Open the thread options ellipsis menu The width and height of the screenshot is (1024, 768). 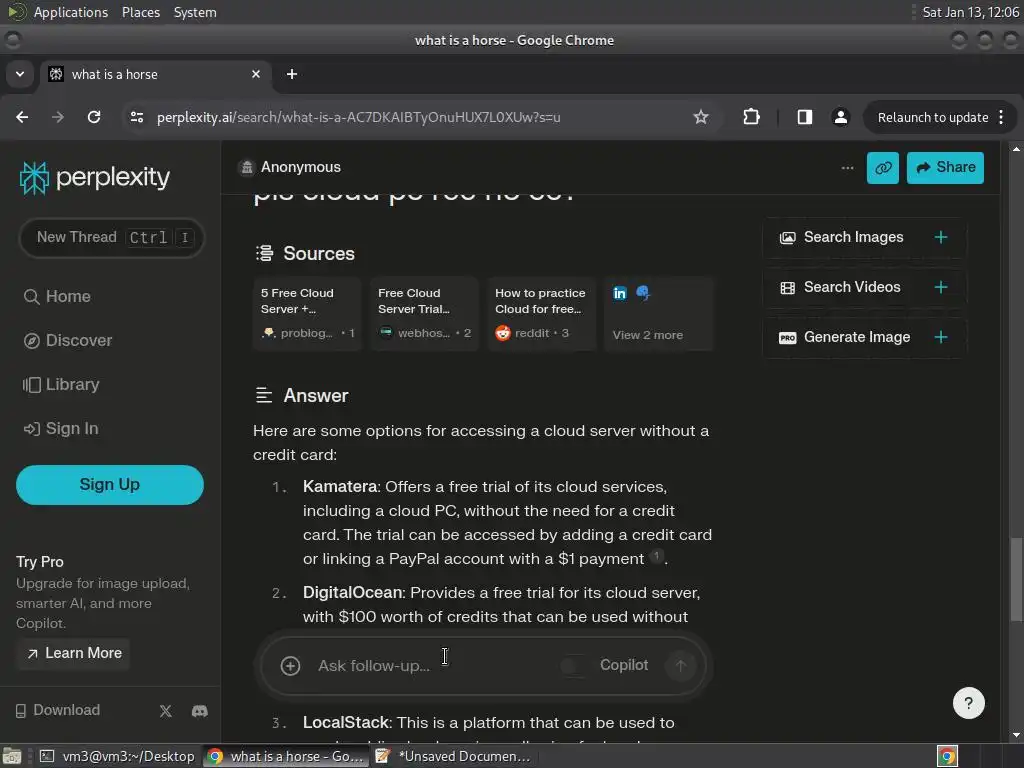(x=847, y=168)
